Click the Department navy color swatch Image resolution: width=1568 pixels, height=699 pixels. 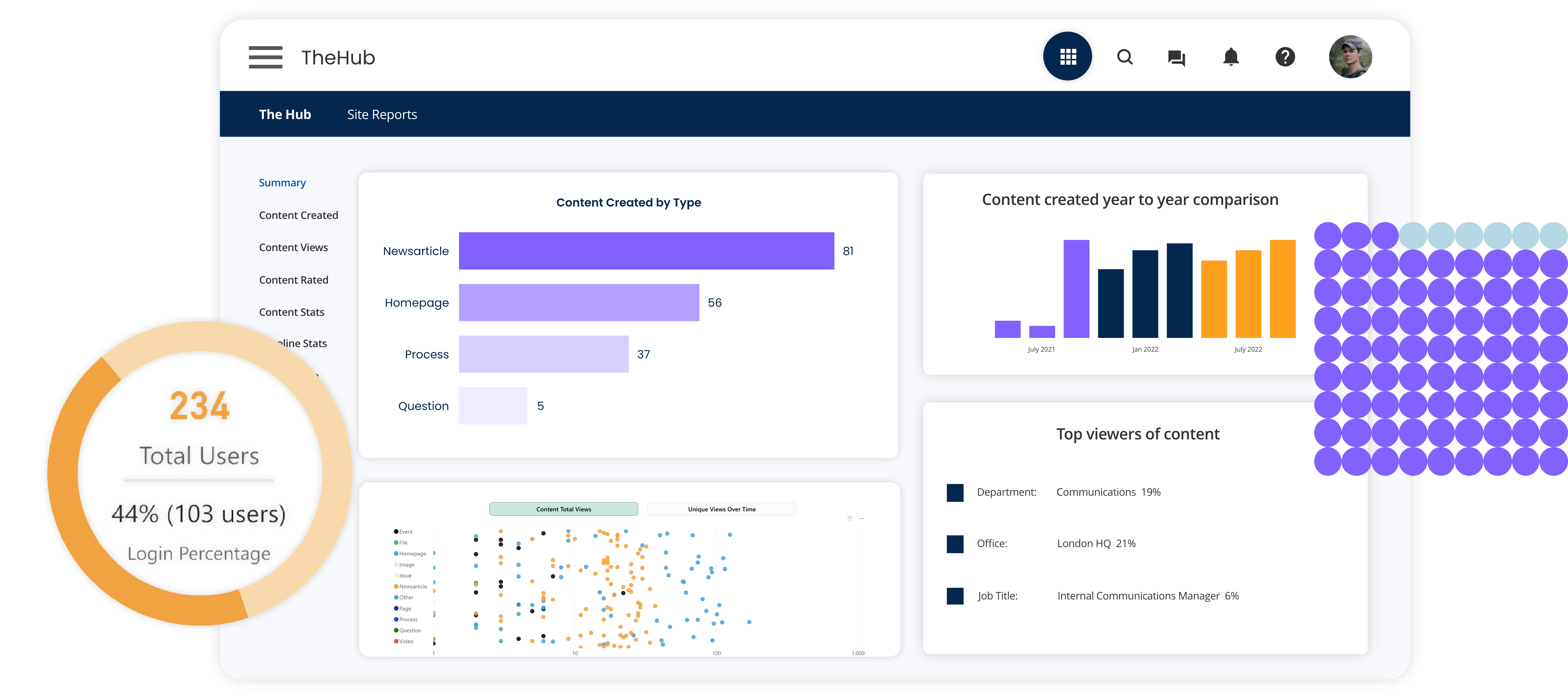tap(954, 492)
